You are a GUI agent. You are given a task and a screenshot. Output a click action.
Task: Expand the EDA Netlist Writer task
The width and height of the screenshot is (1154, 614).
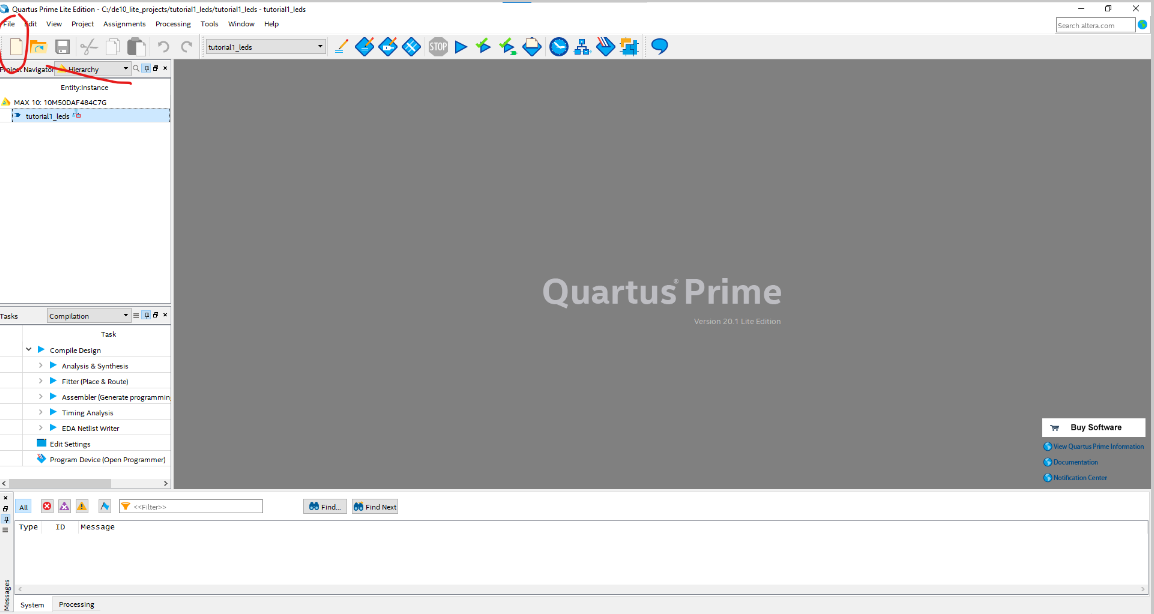[x=40, y=428]
